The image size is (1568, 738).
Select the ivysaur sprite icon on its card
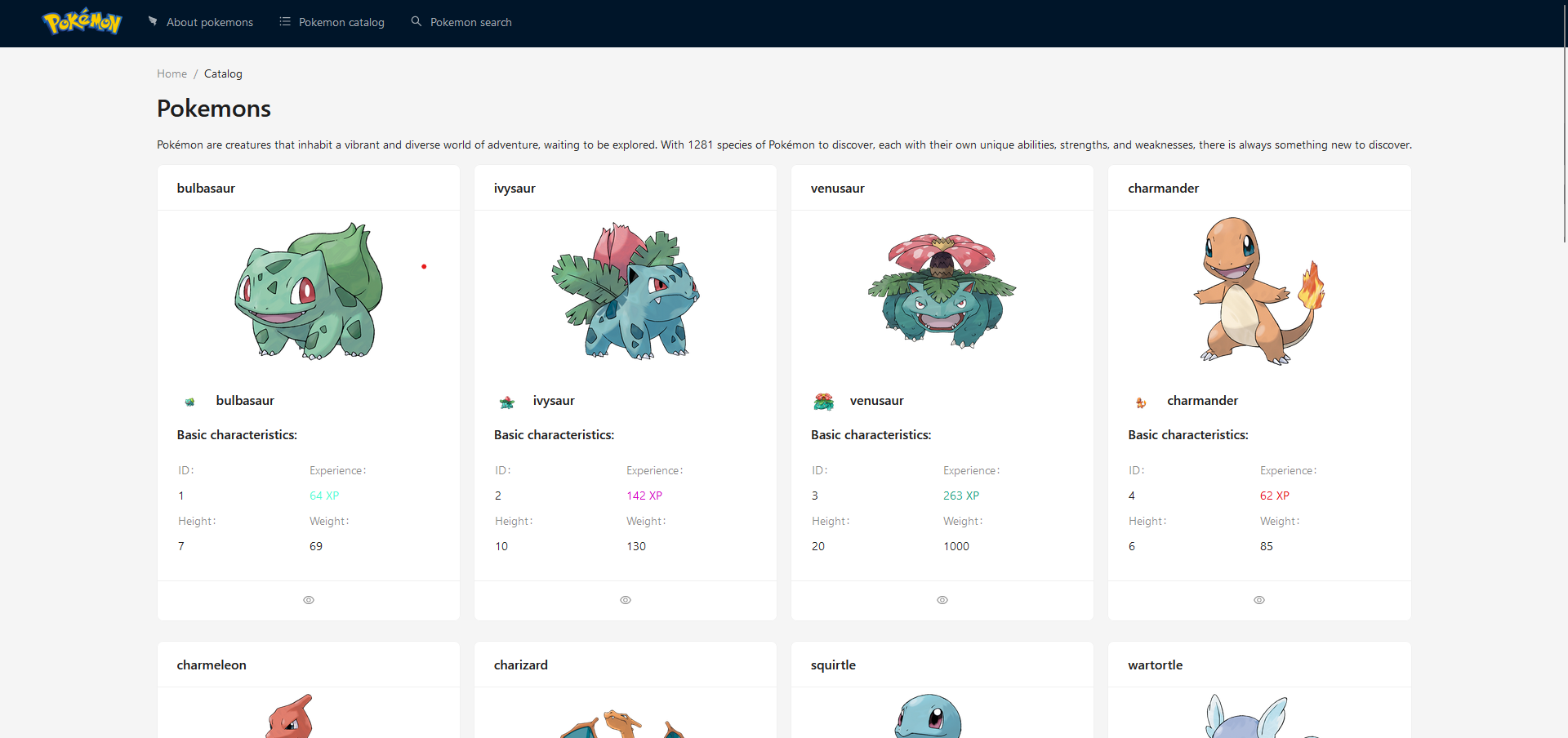click(x=506, y=401)
